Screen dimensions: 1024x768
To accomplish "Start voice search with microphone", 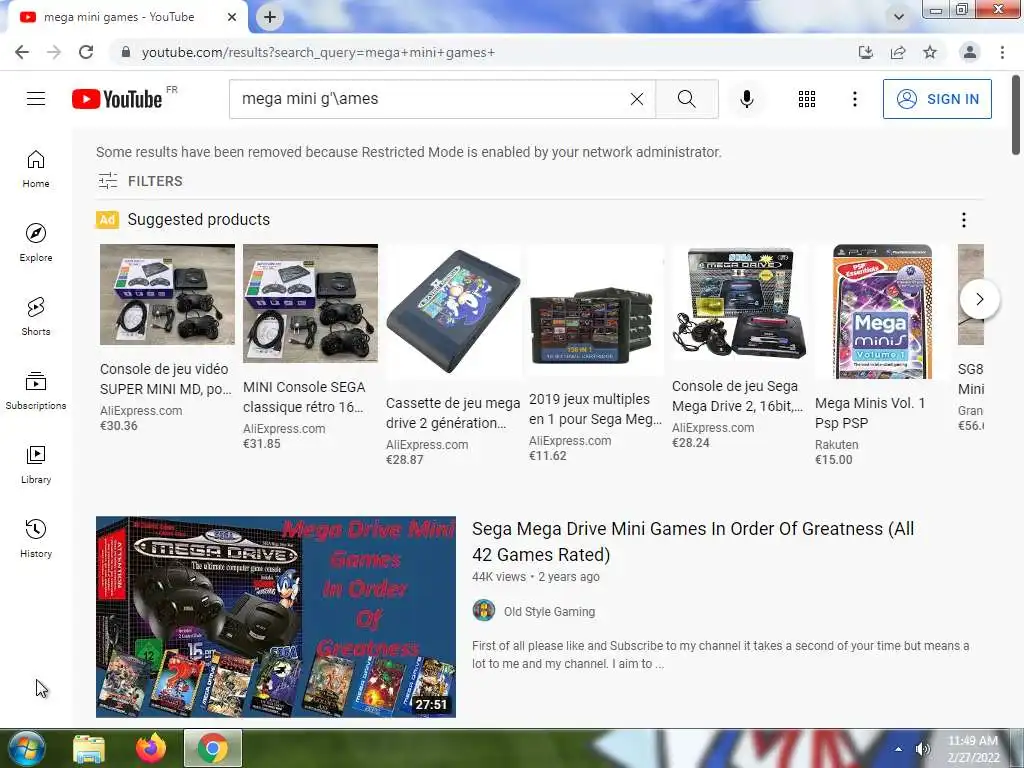I will pyautogui.click(x=746, y=99).
